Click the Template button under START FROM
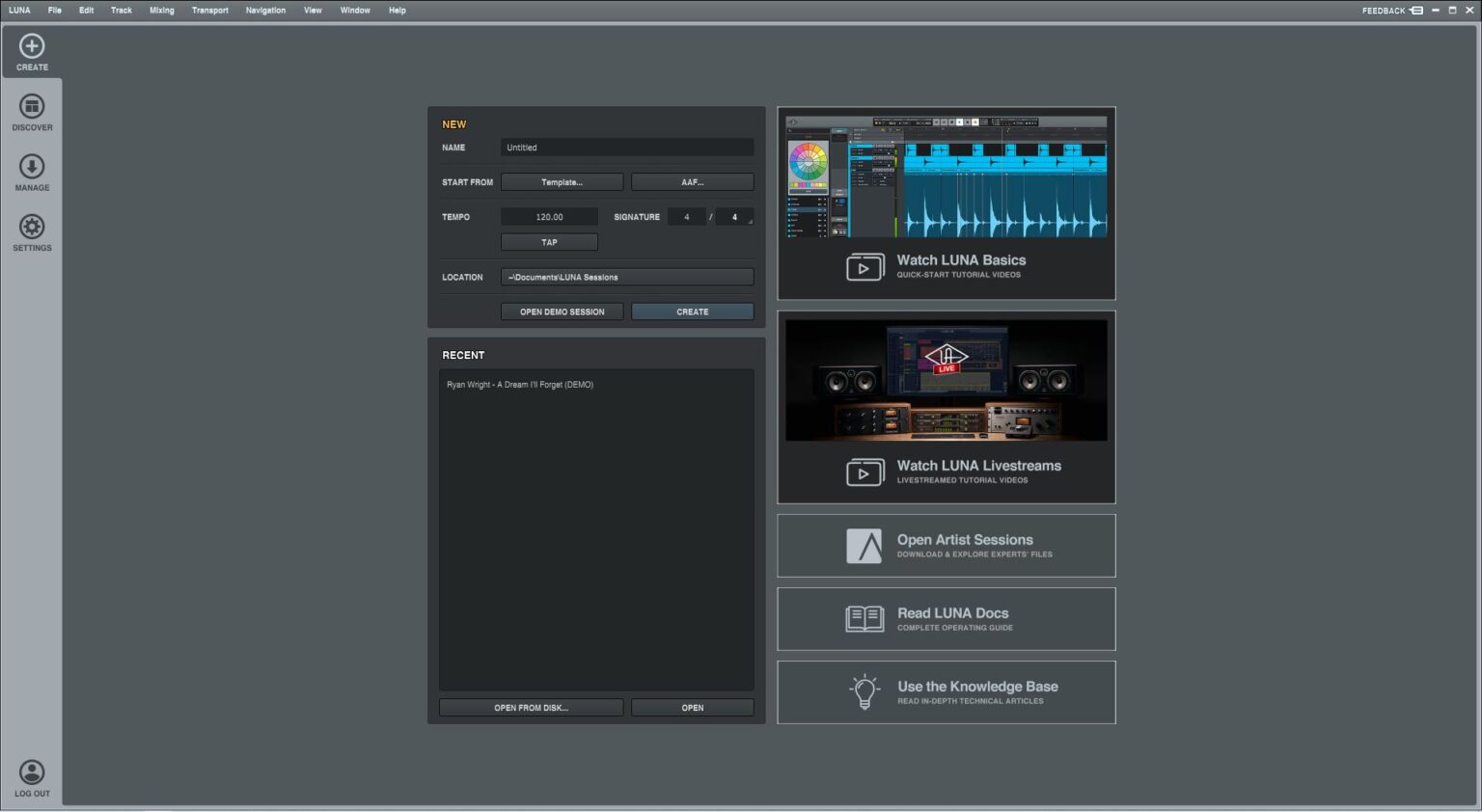The width and height of the screenshot is (1482, 812). click(x=562, y=181)
